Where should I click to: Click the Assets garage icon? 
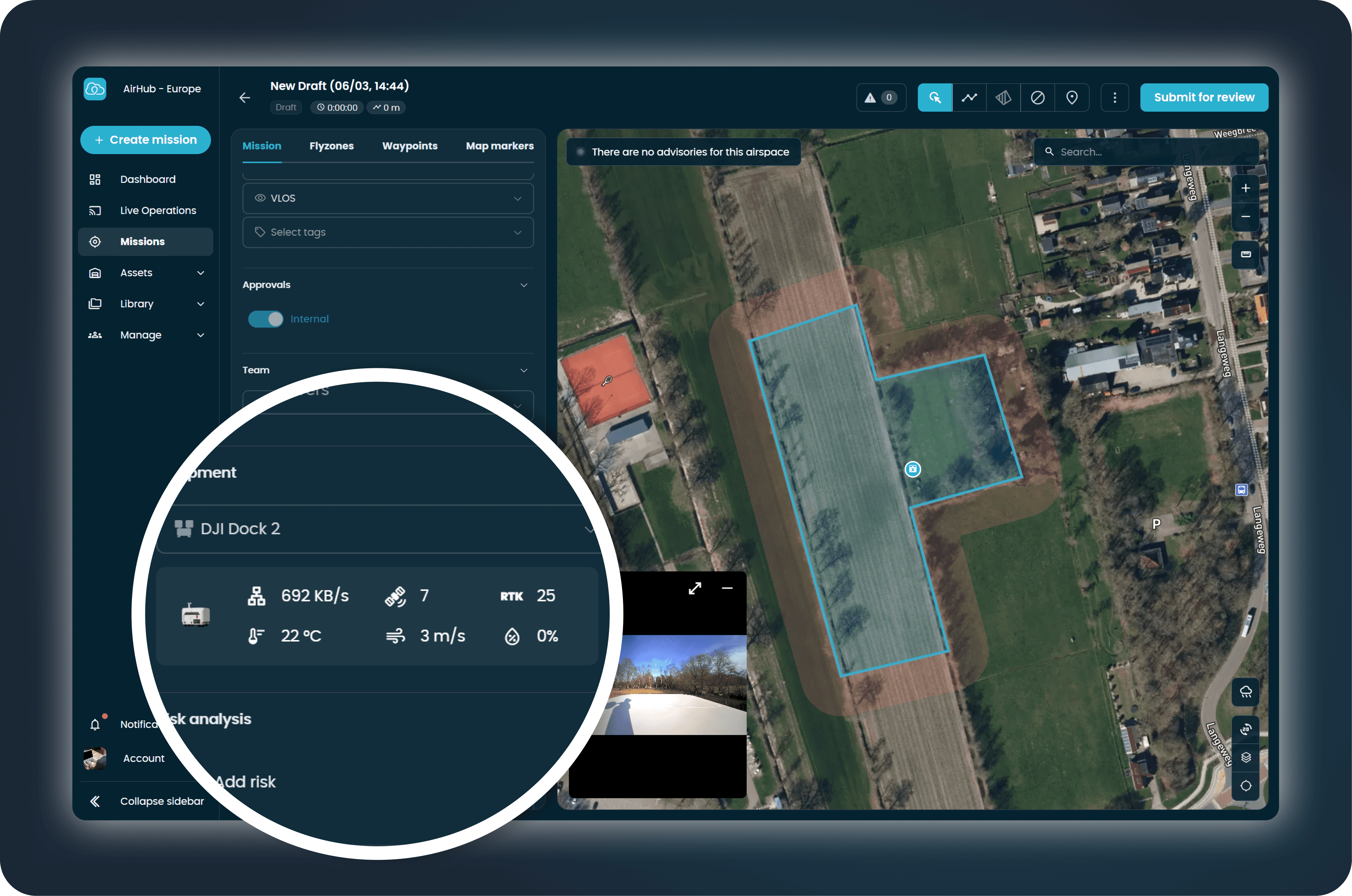click(x=95, y=273)
